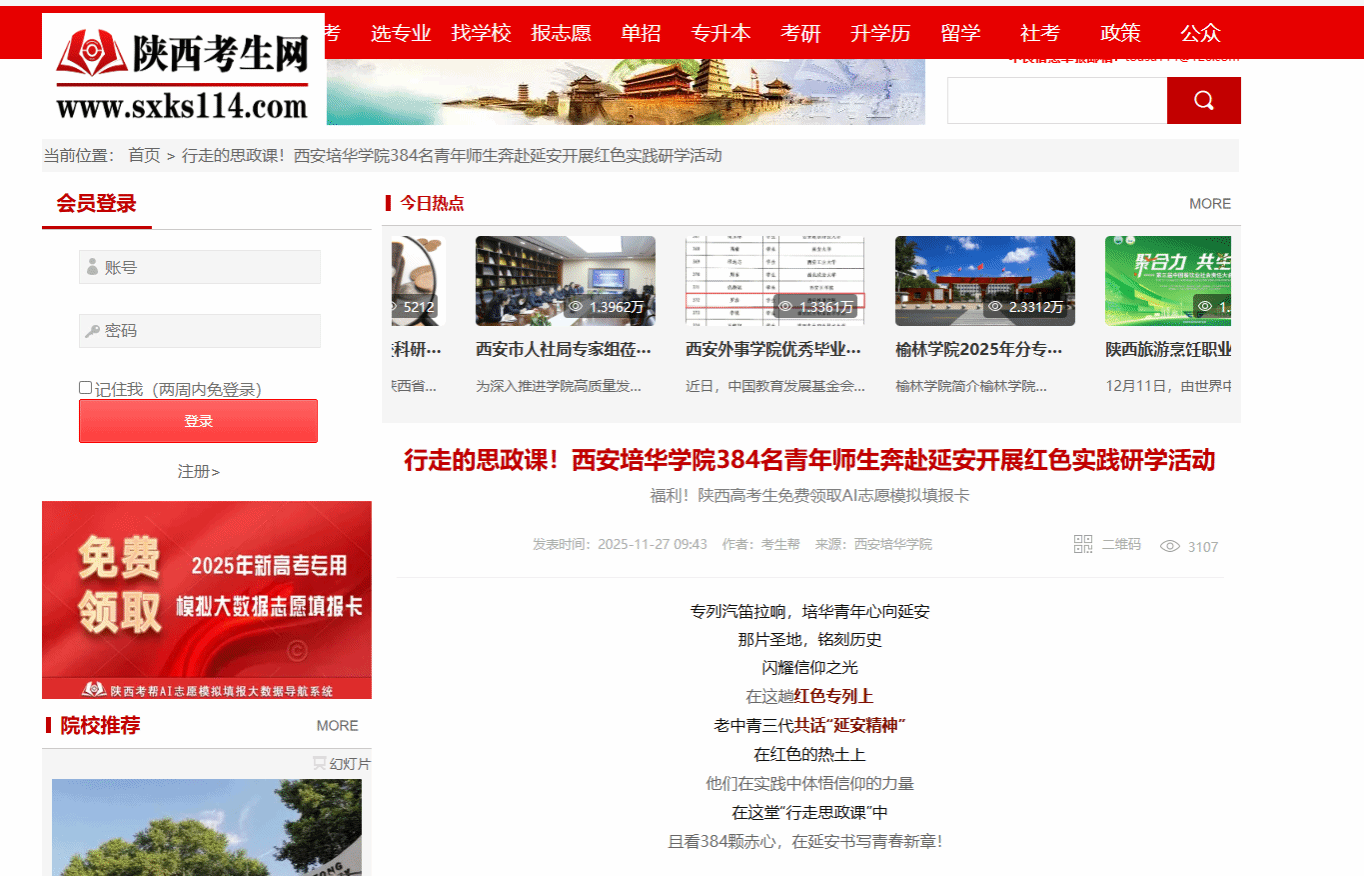Enable the 记住我 checkbox
The width and height of the screenshot is (1364, 876).
click(x=86, y=388)
